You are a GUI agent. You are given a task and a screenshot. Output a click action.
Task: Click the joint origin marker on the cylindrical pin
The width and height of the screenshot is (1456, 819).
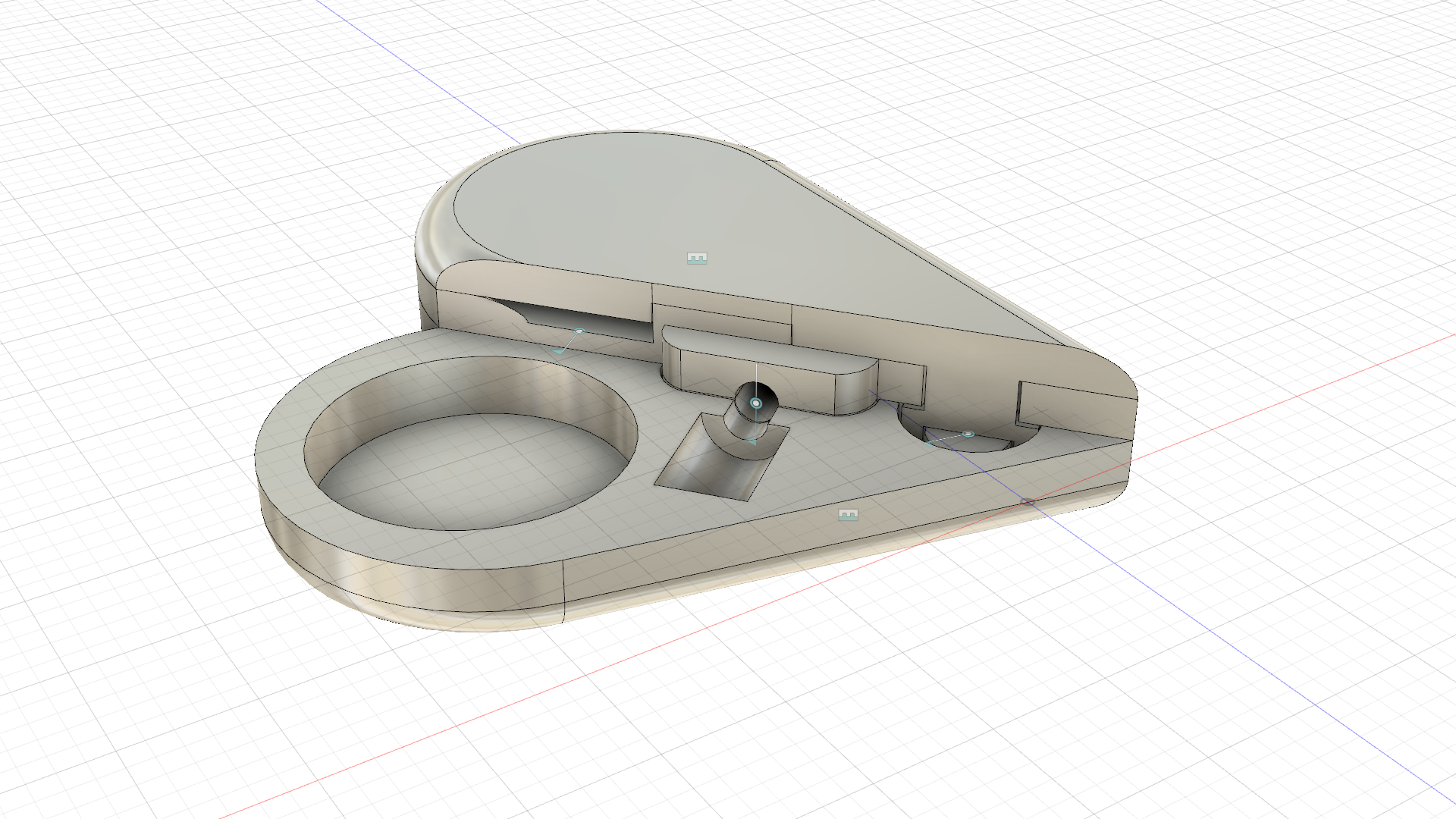coord(756,403)
